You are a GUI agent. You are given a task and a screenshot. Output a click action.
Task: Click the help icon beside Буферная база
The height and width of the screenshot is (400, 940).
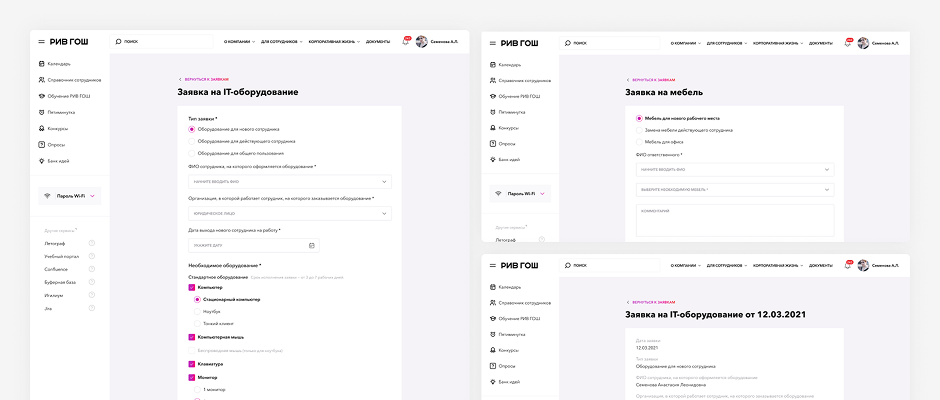pos(92,282)
